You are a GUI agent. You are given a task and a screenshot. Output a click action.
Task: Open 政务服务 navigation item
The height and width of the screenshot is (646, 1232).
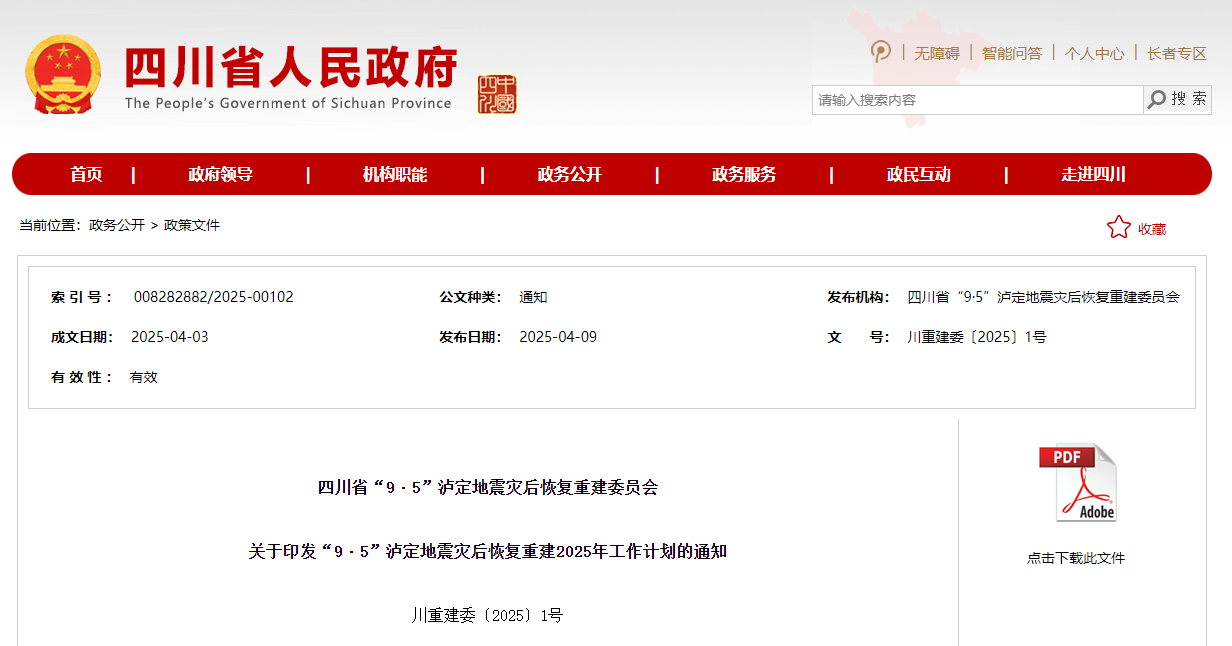(744, 175)
